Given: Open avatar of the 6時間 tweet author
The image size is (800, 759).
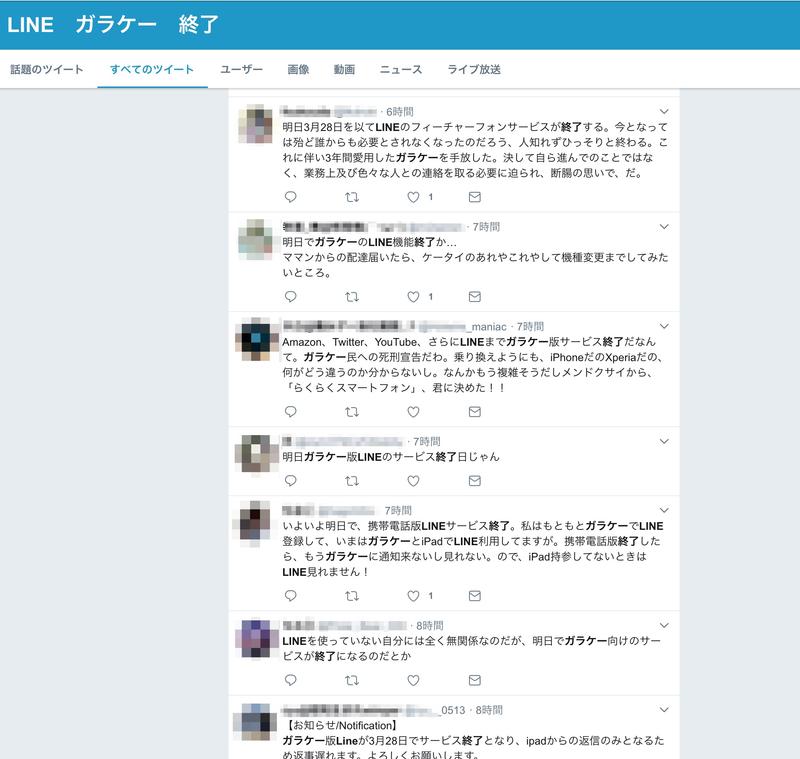Looking at the screenshot, I should pos(256,124).
